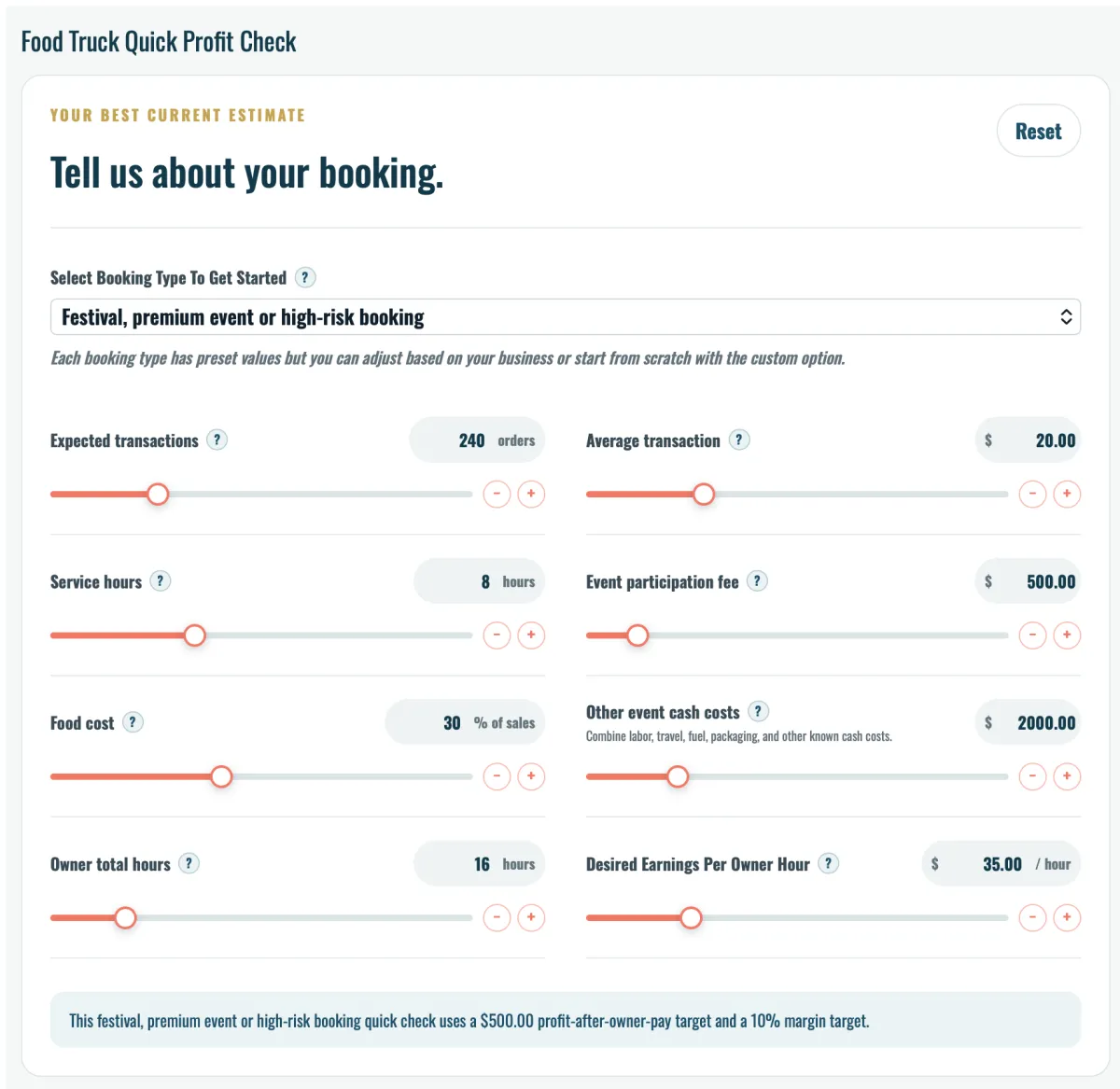The height and width of the screenshot is (1089, 1120).
Task: Show help for Food cost
Action: pos(133,721)
